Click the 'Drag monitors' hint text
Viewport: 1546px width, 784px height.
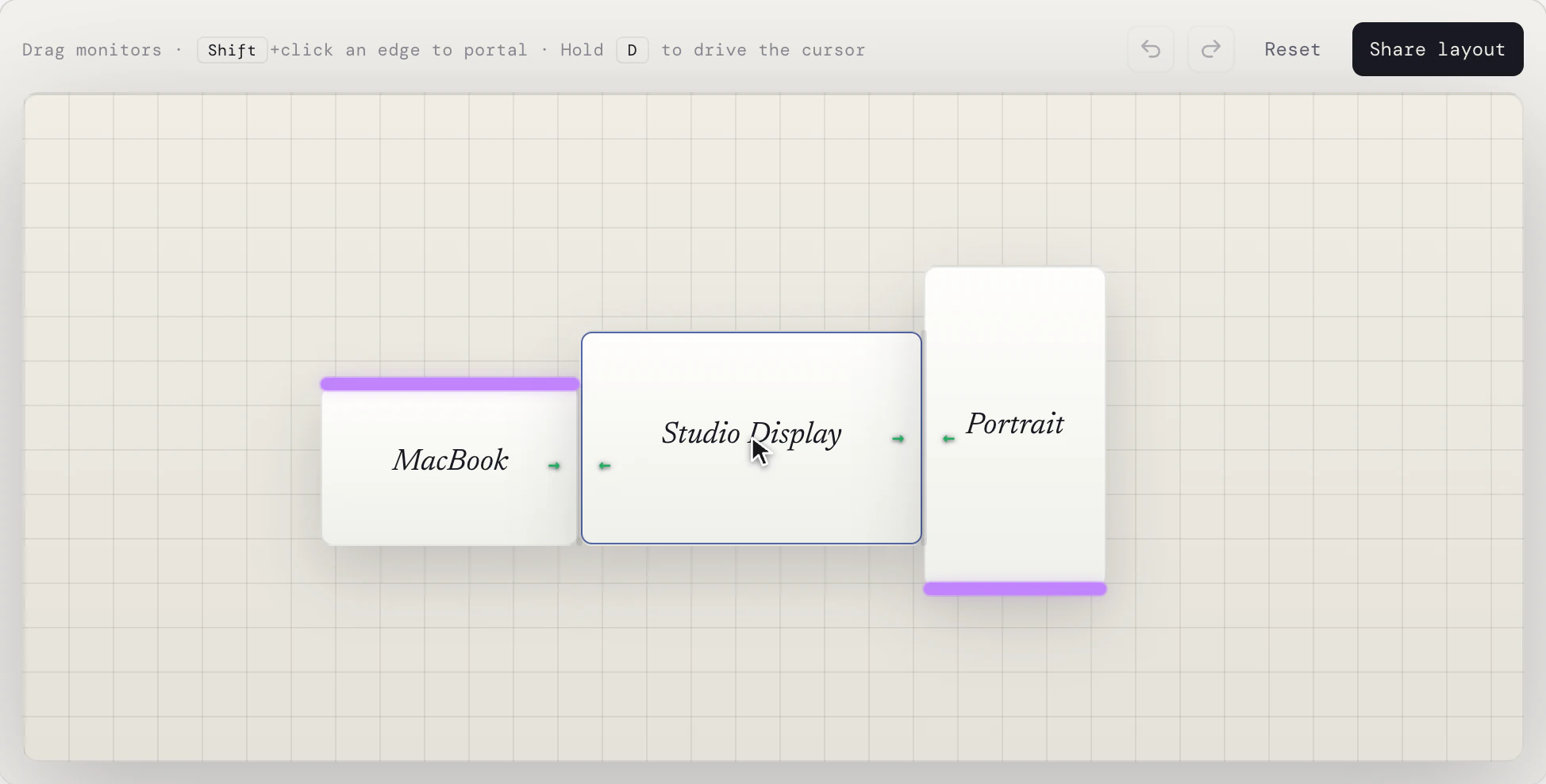92,50
